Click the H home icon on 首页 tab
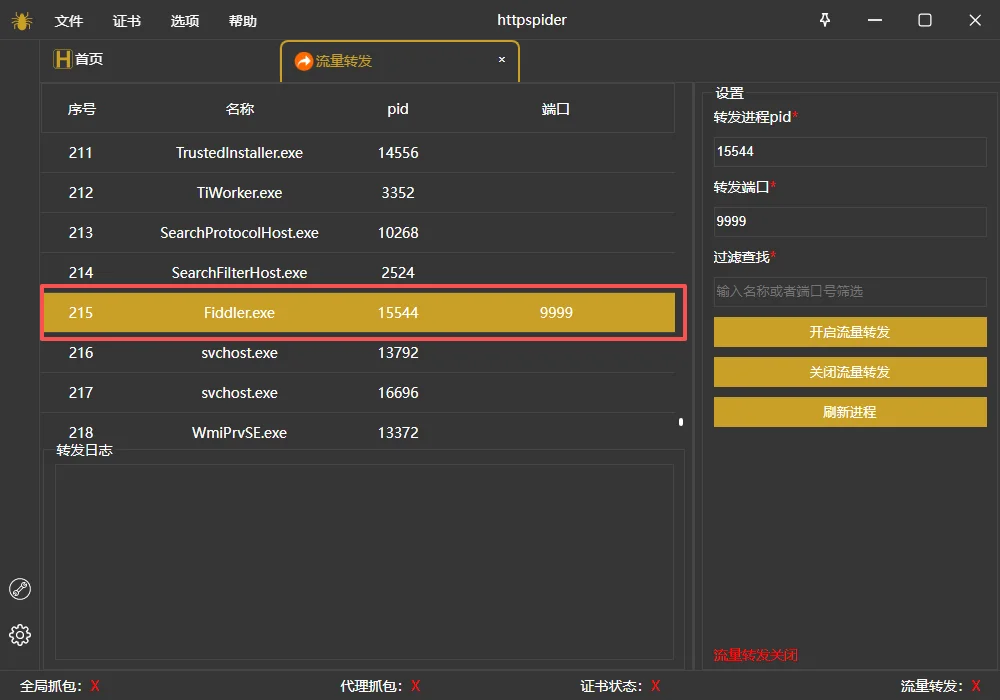 pyautogui.click(x=62, y=59)
